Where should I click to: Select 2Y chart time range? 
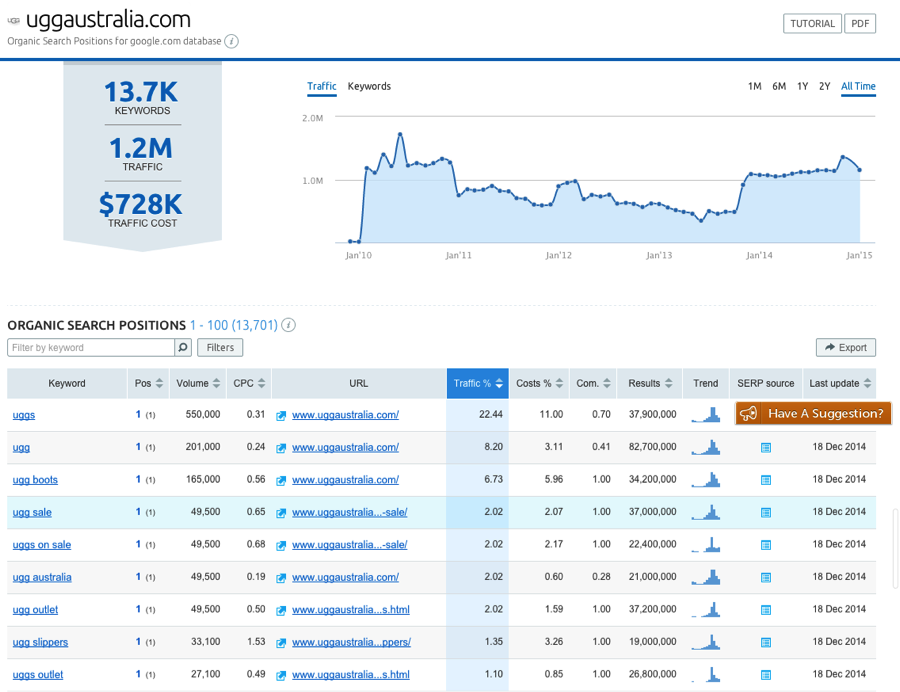824,86
